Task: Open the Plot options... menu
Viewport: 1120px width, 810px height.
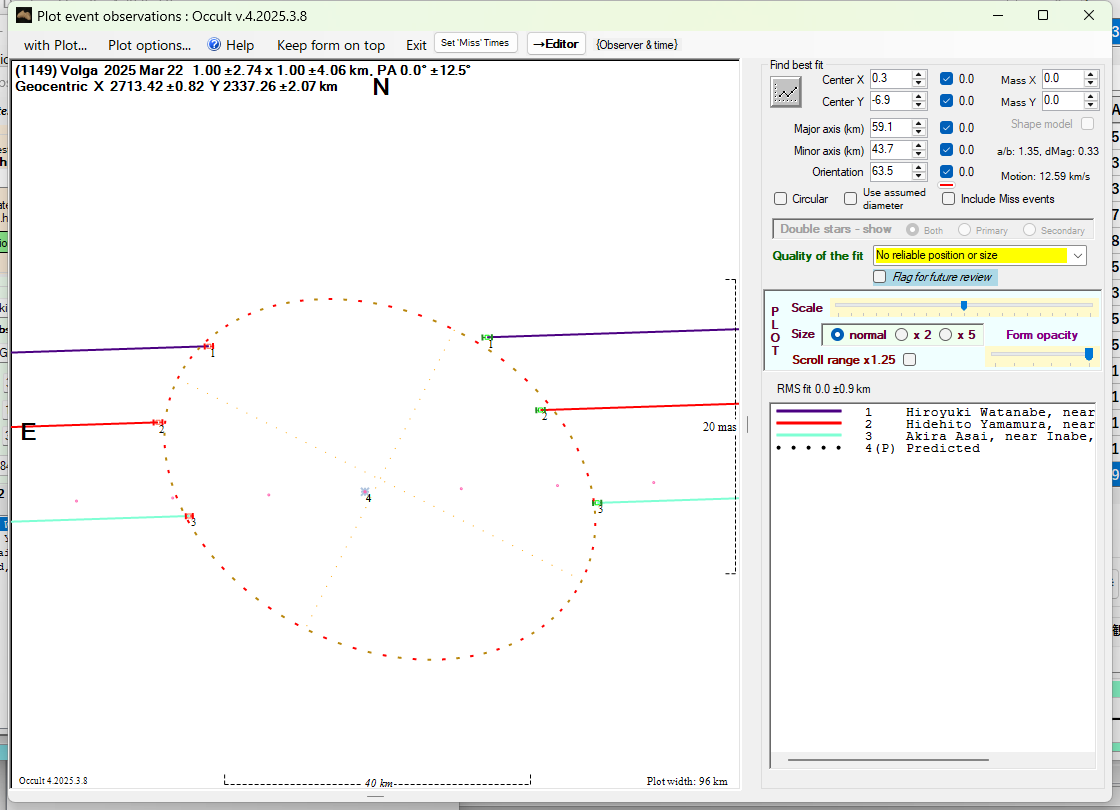Action: pyautogui.click(x=149, y=45)
